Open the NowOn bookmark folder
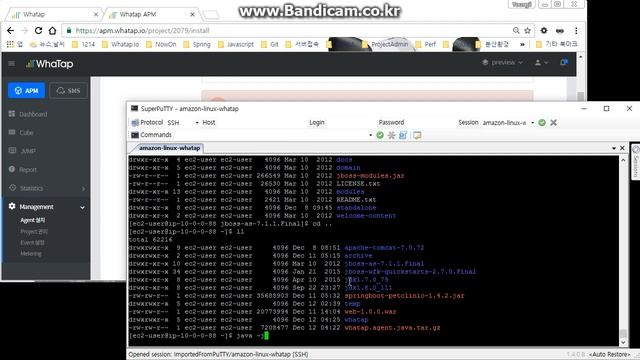The height and width of the screenshot is (360, 640). 161,44
